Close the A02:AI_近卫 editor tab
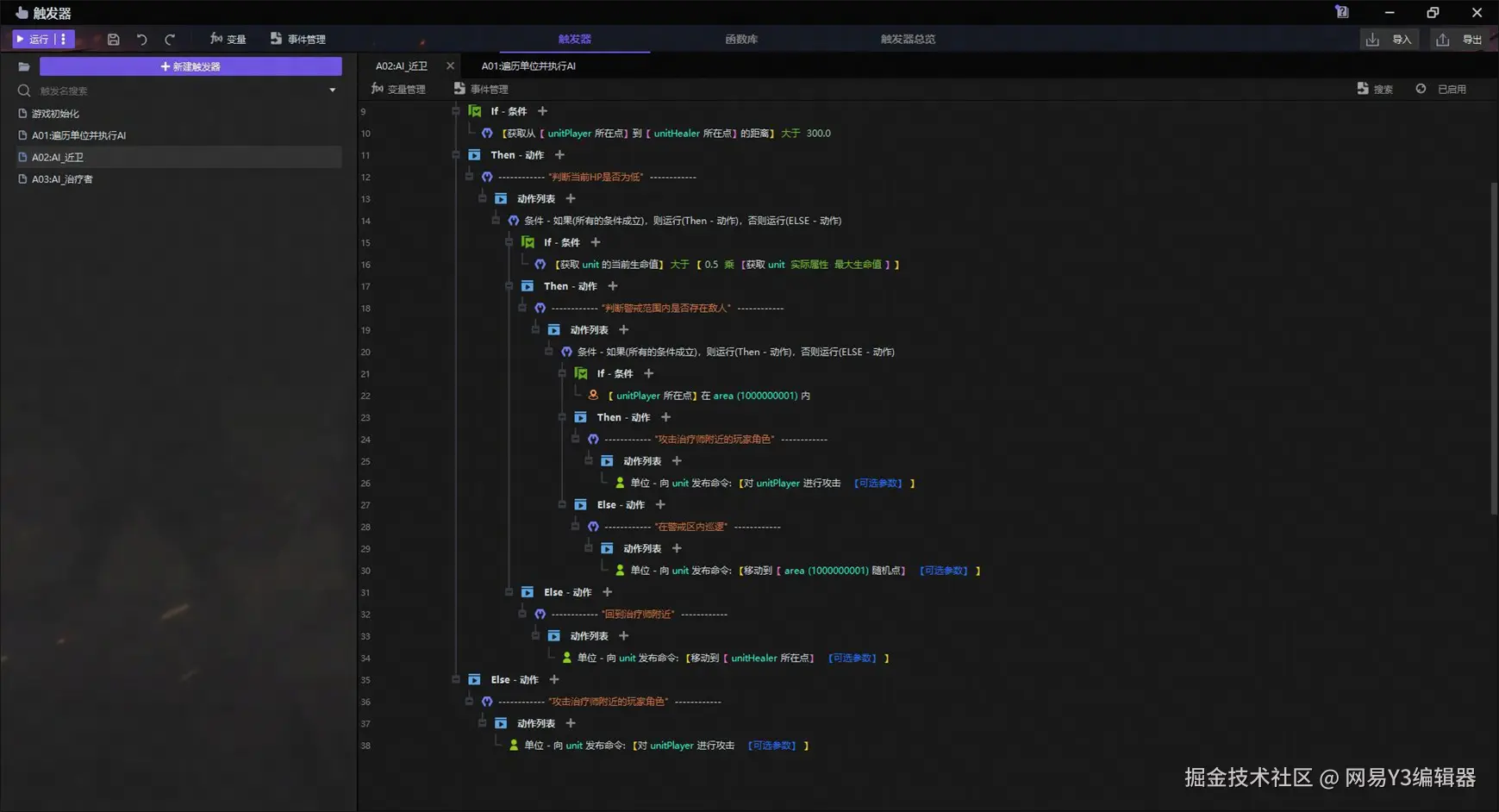Image resolution: width=1499 pixels, height=812 pixels. click(x=450, y=66)
